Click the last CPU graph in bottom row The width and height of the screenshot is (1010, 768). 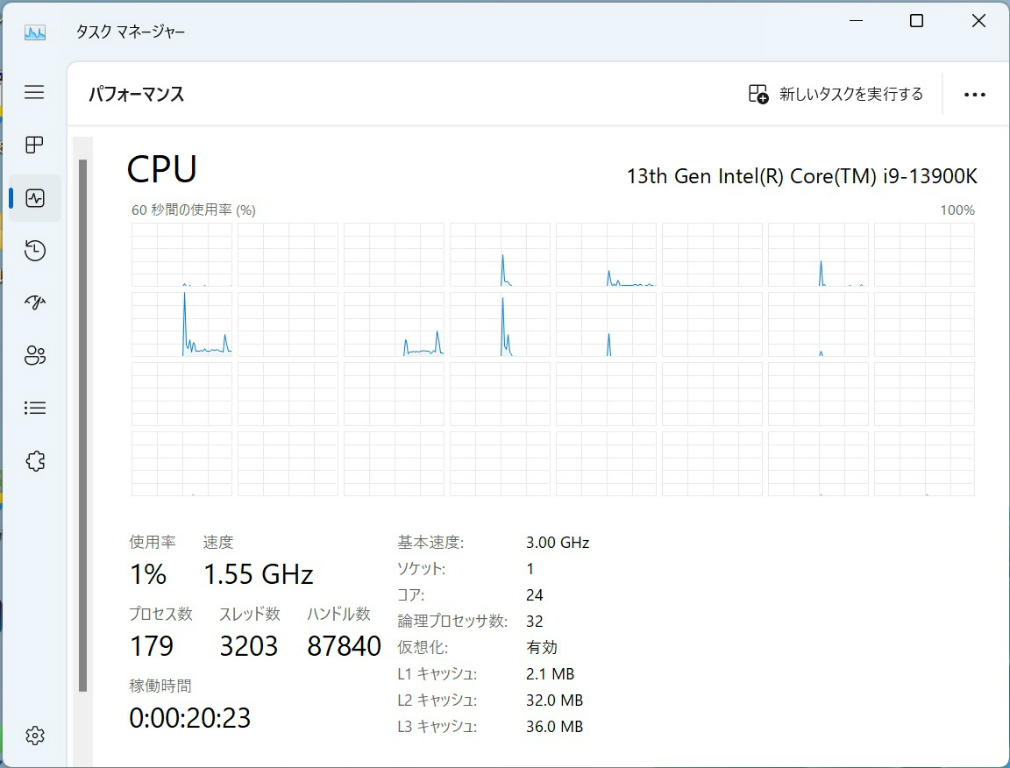click(x=924, y=463)
